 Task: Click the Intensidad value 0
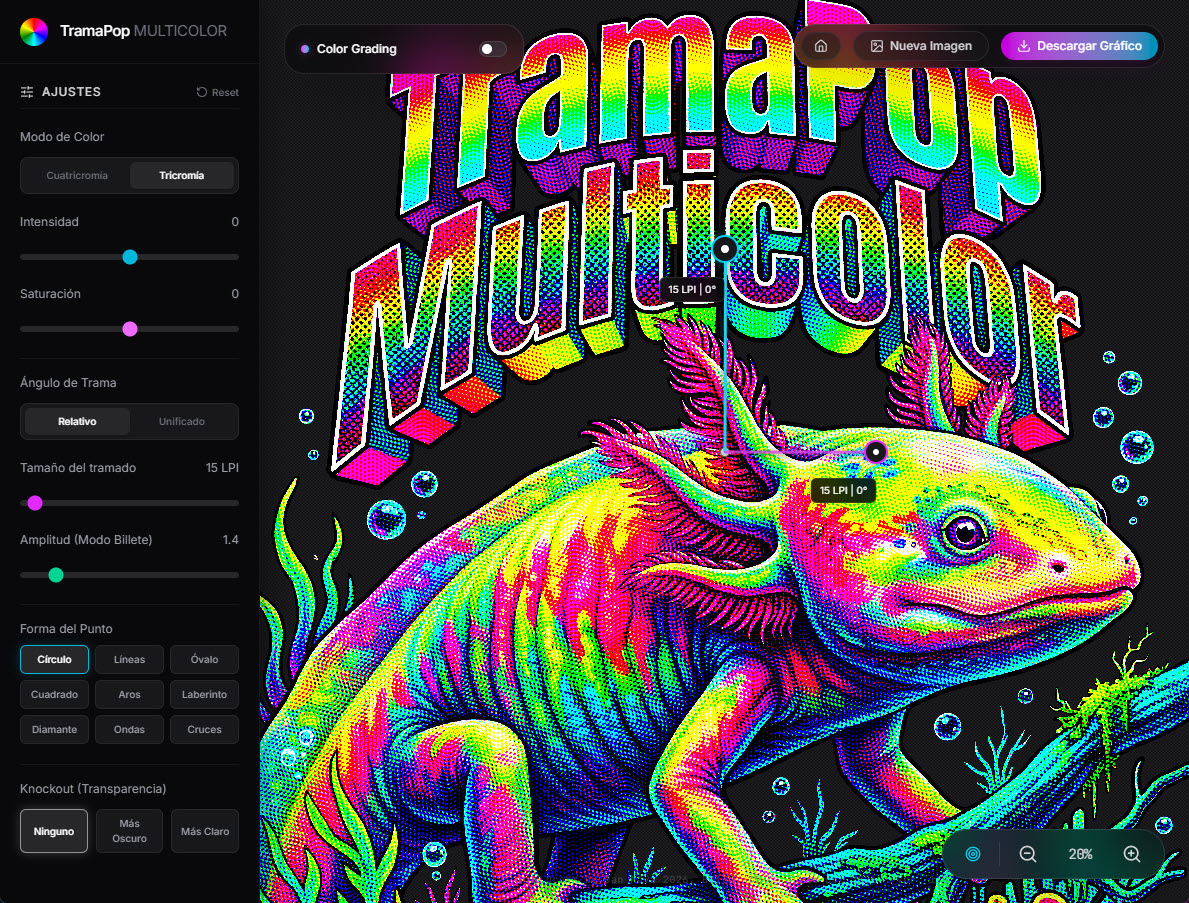click(x=235, y=222)
